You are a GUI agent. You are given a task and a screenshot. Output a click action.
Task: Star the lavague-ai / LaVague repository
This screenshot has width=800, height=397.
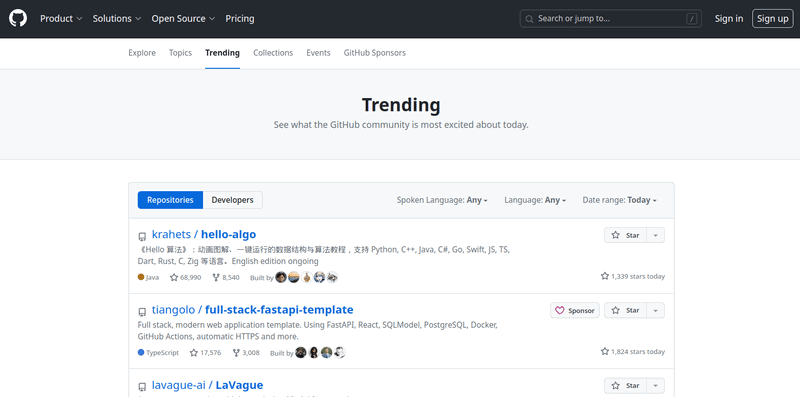click(626, 385)
